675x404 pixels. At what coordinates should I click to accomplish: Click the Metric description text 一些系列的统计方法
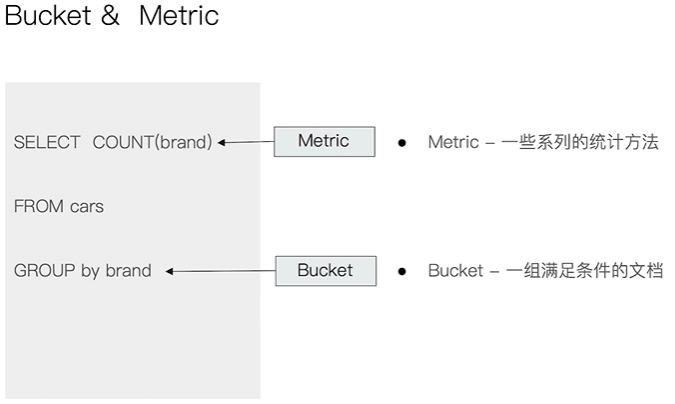coord(580,142)
